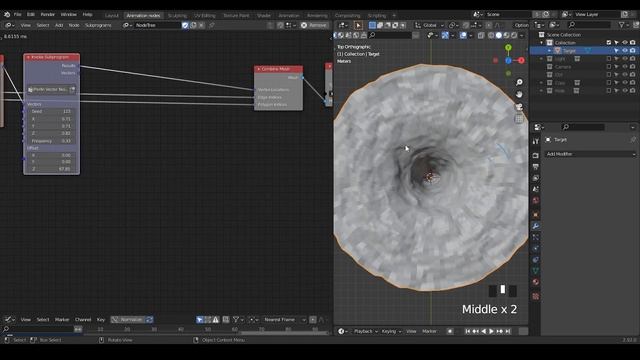Open the Render menu
Screen dimensions: 640x360
pos(47,14)
